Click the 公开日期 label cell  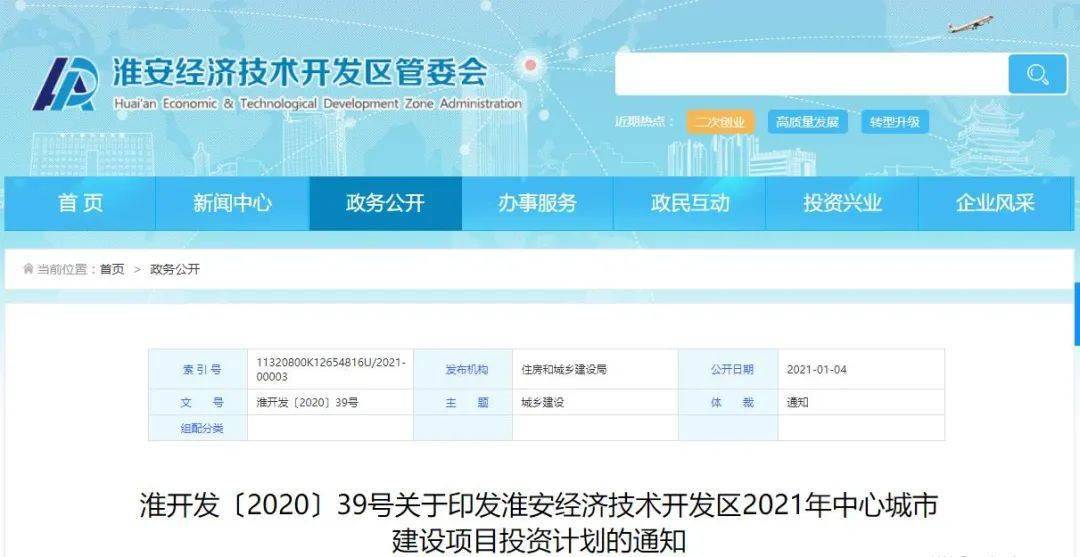[728, 370]
